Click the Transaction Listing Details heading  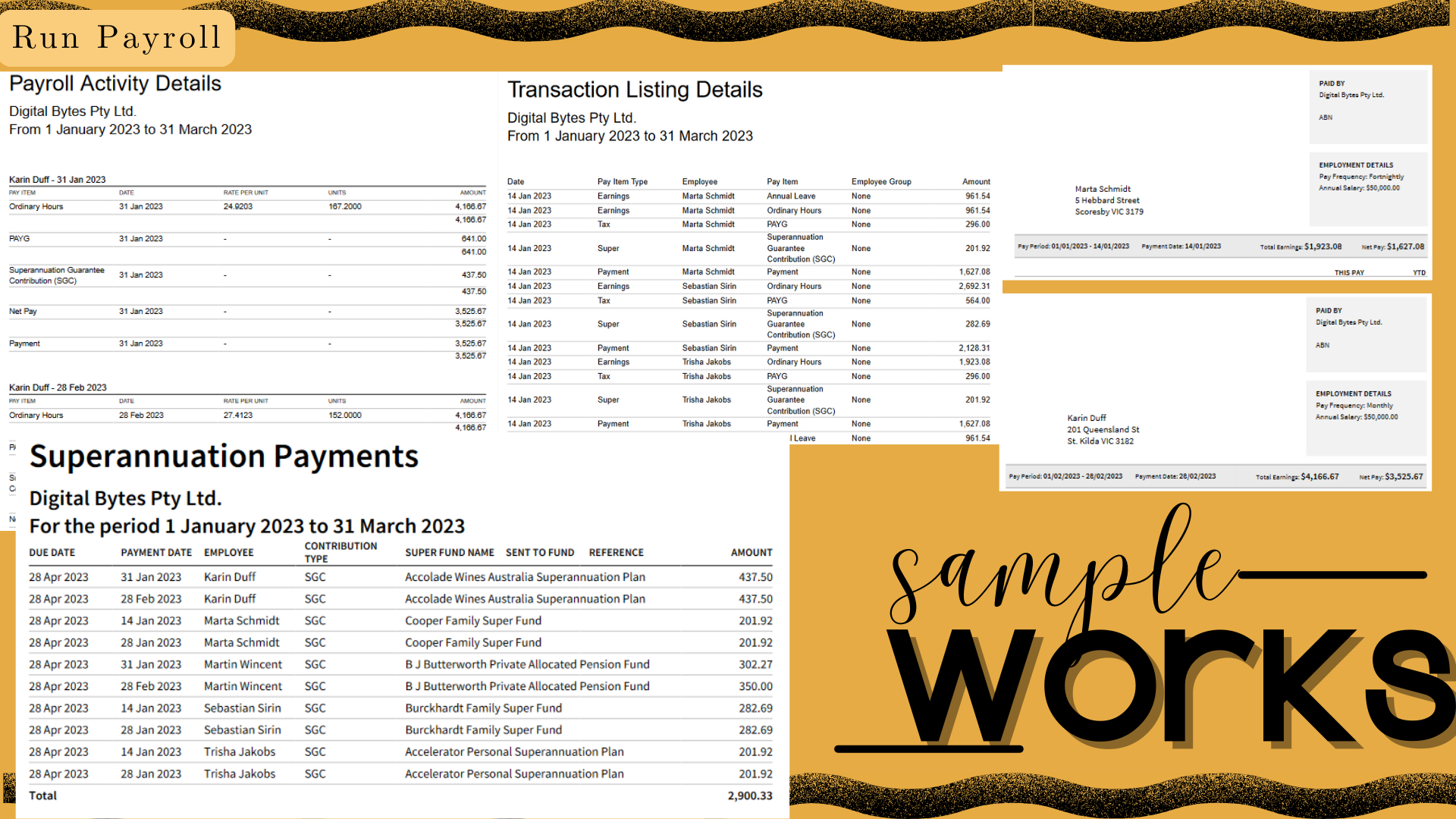click(635, 89)
